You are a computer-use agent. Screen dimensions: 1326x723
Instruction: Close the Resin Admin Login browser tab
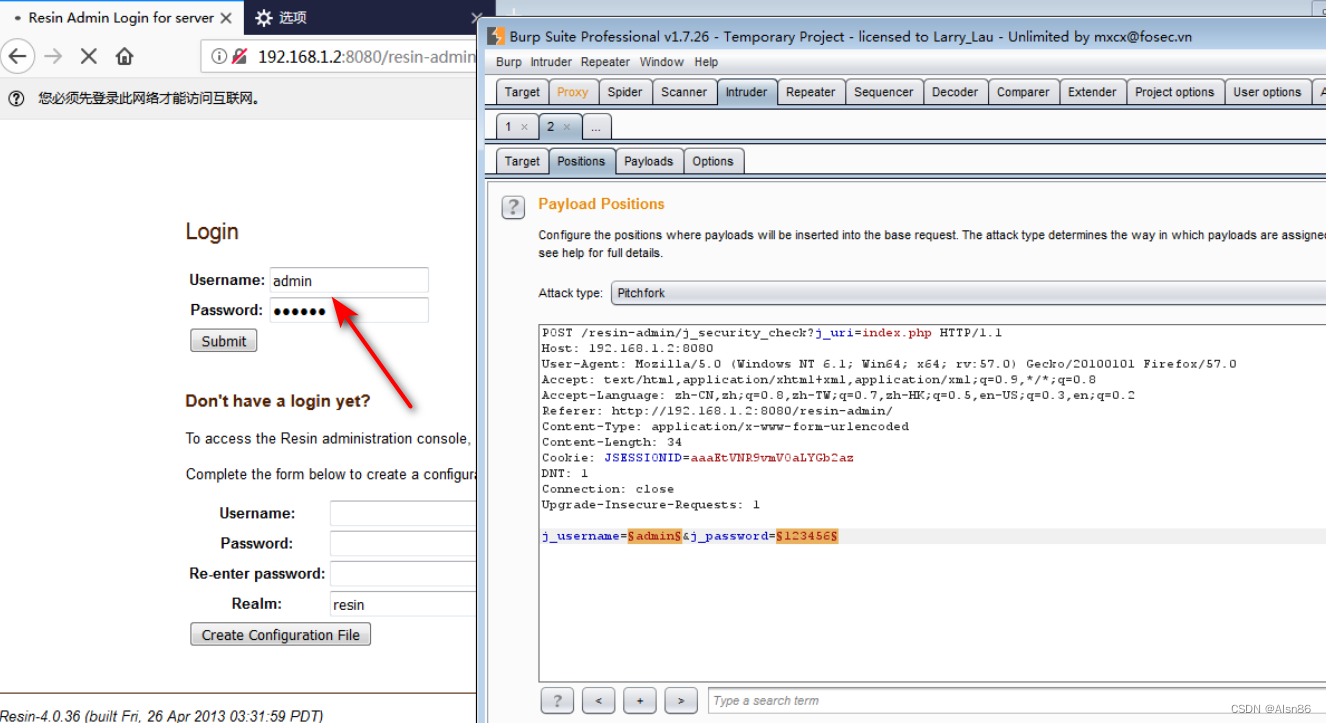click(227, 17)
